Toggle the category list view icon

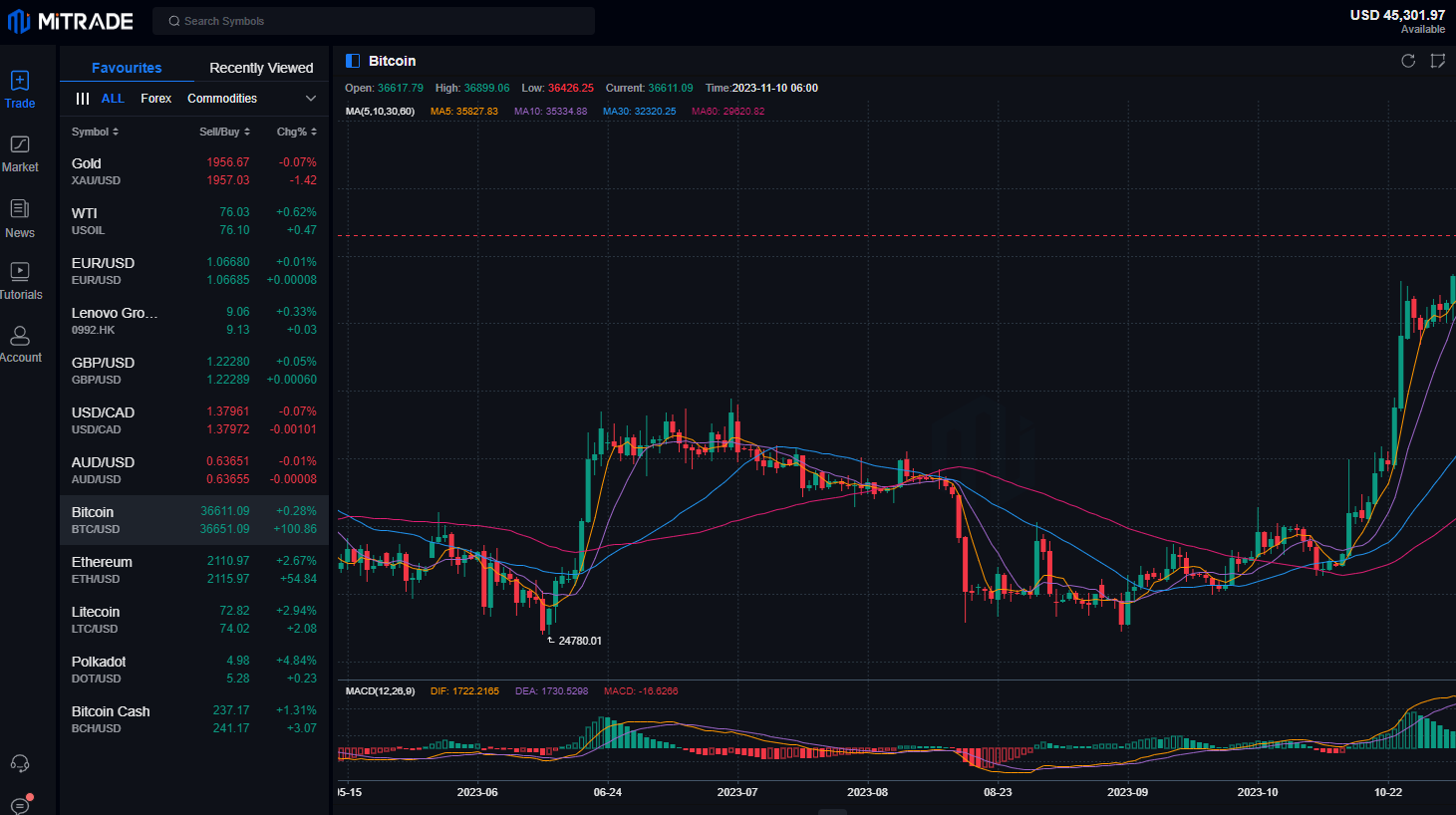click(x=83, y=99)
